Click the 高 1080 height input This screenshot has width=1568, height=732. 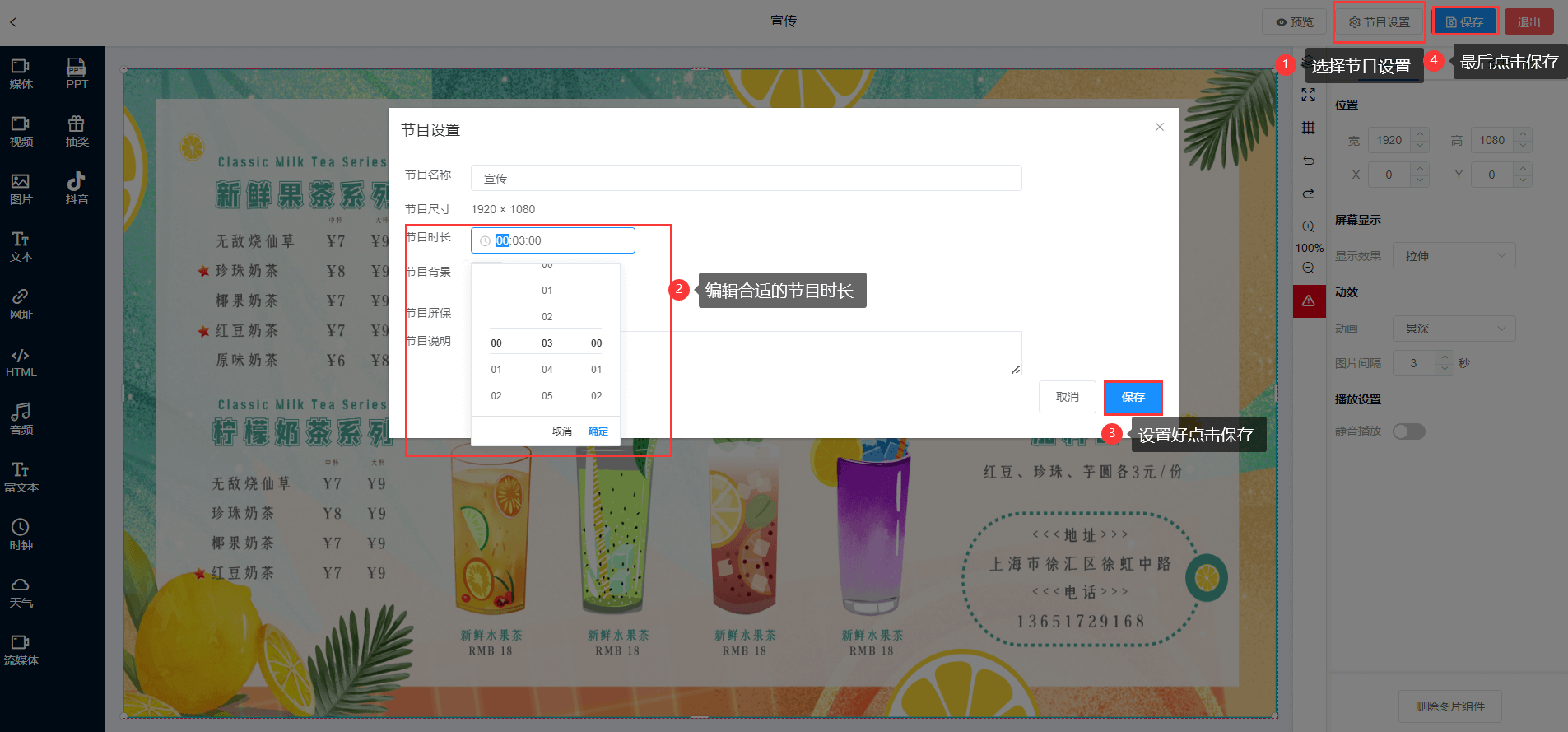pos(1491,140)
